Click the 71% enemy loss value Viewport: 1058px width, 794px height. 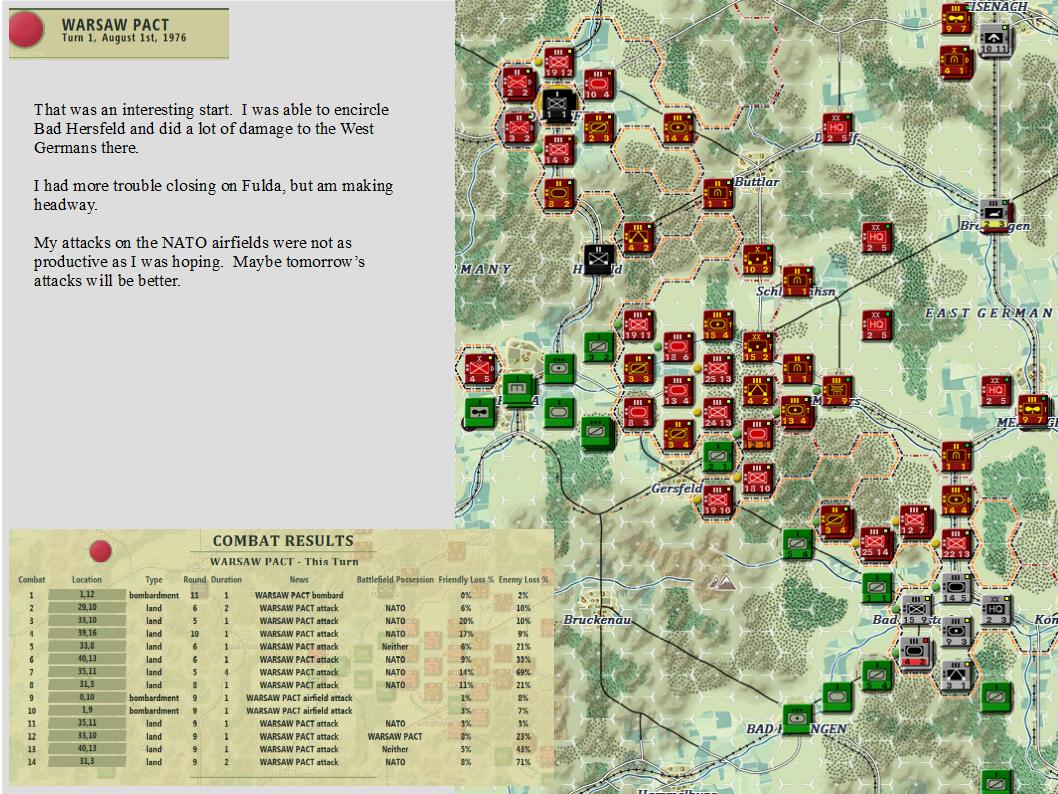524,762
